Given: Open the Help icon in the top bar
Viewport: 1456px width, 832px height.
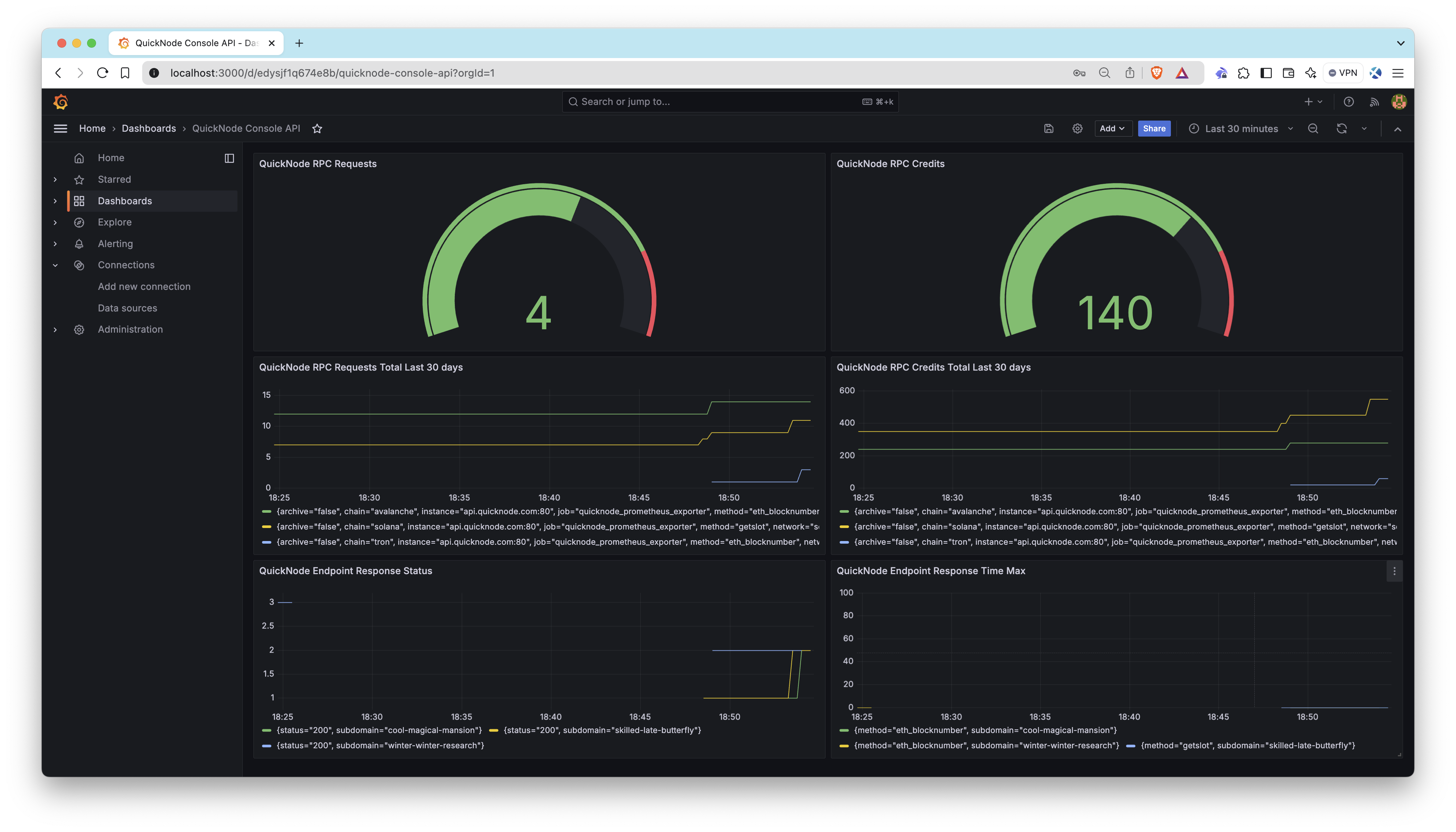Looking at the screenshot, I should pos(1348,101).
